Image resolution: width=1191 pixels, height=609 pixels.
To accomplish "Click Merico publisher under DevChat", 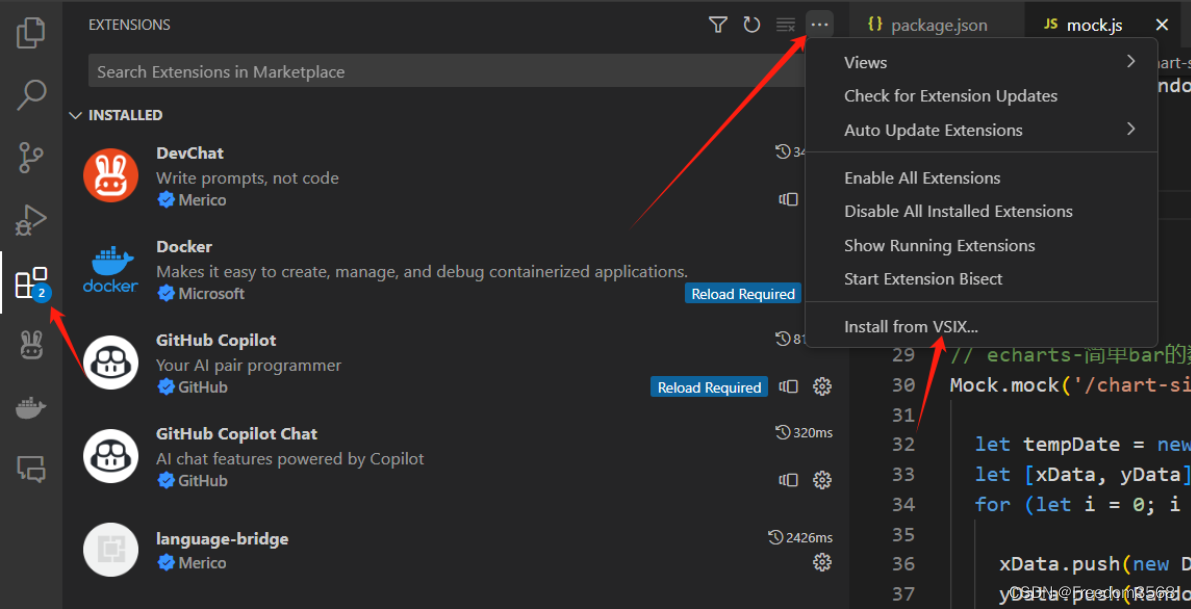I will (x=202, y=200).
